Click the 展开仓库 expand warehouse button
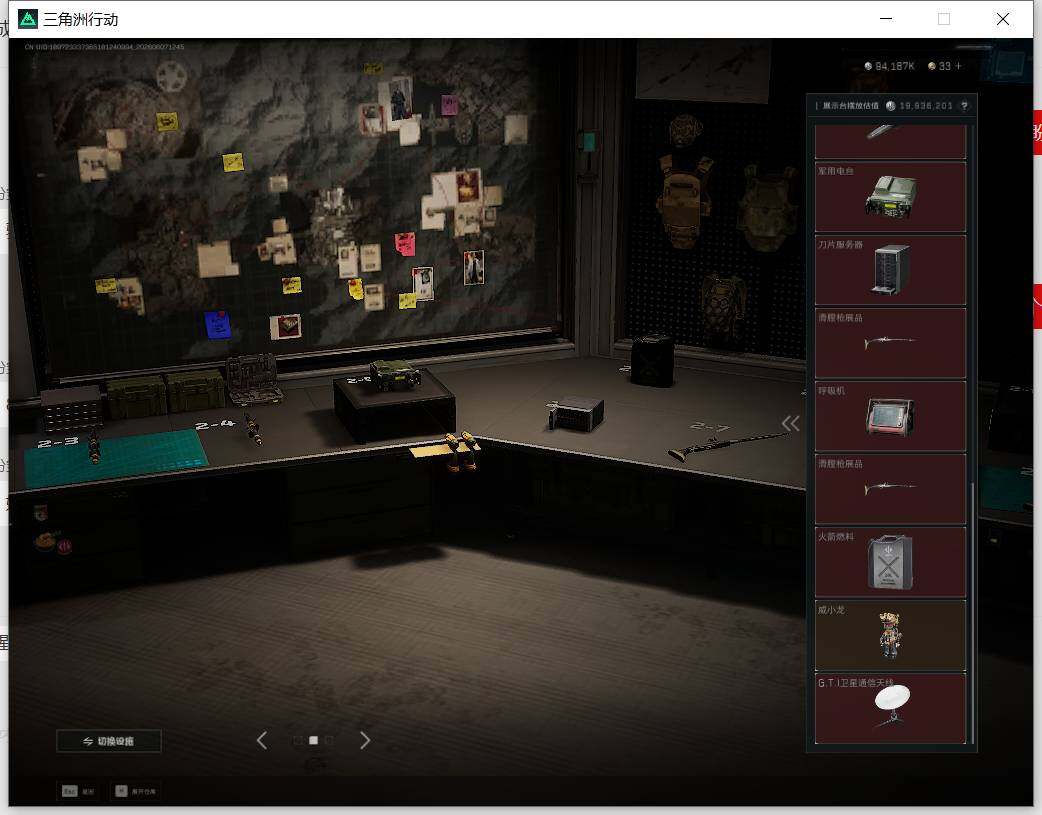Viewport: 1042px width, 815px height. click(136, 791)
